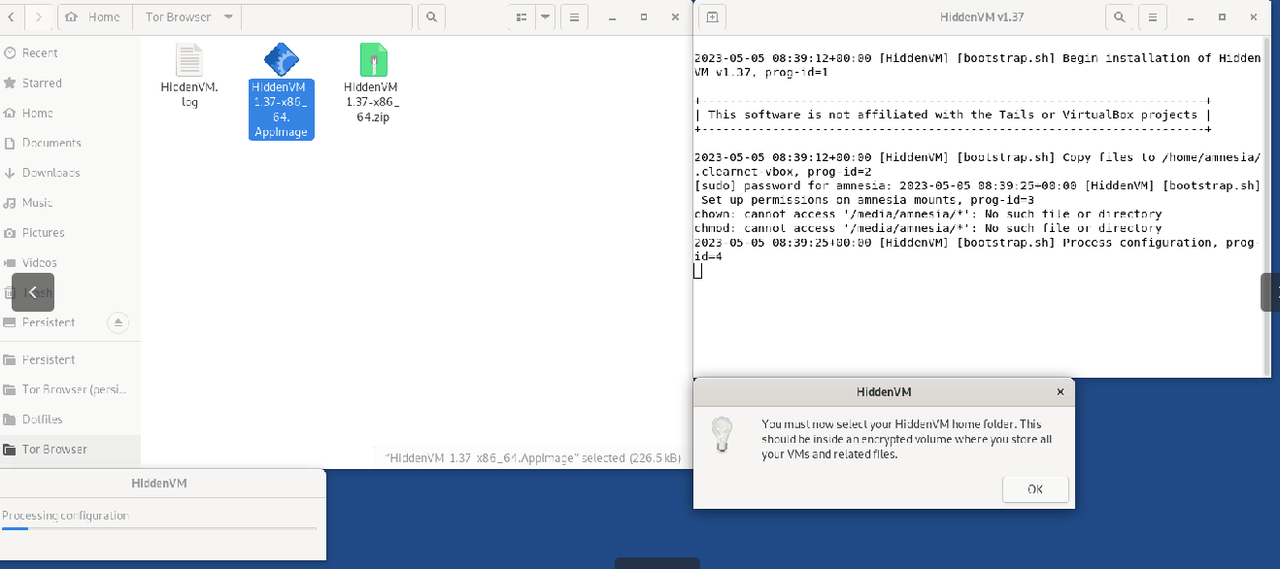Search in the terminal window

coord(1120,17)
